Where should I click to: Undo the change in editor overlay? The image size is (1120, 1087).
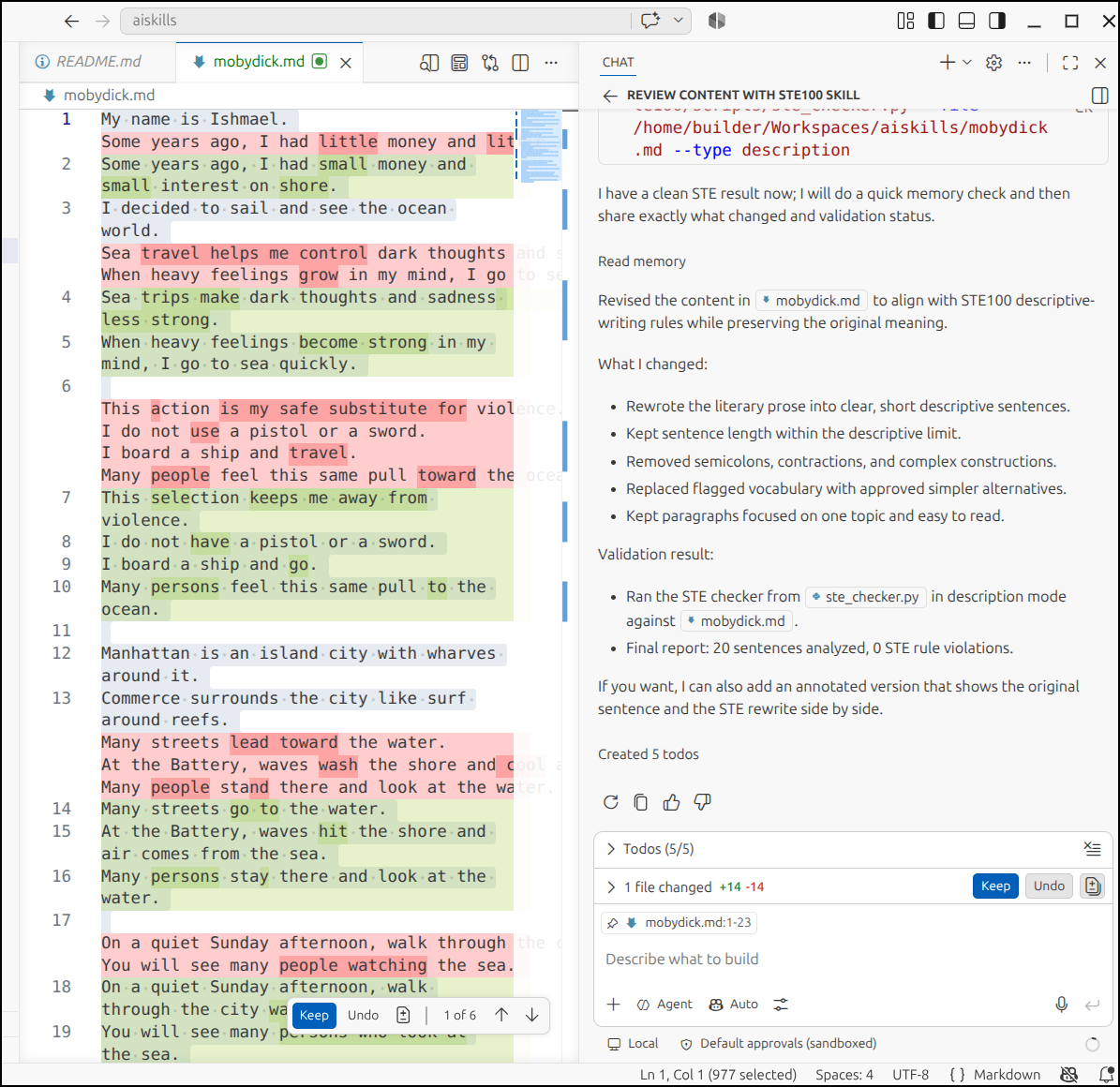click(363, 1015)
